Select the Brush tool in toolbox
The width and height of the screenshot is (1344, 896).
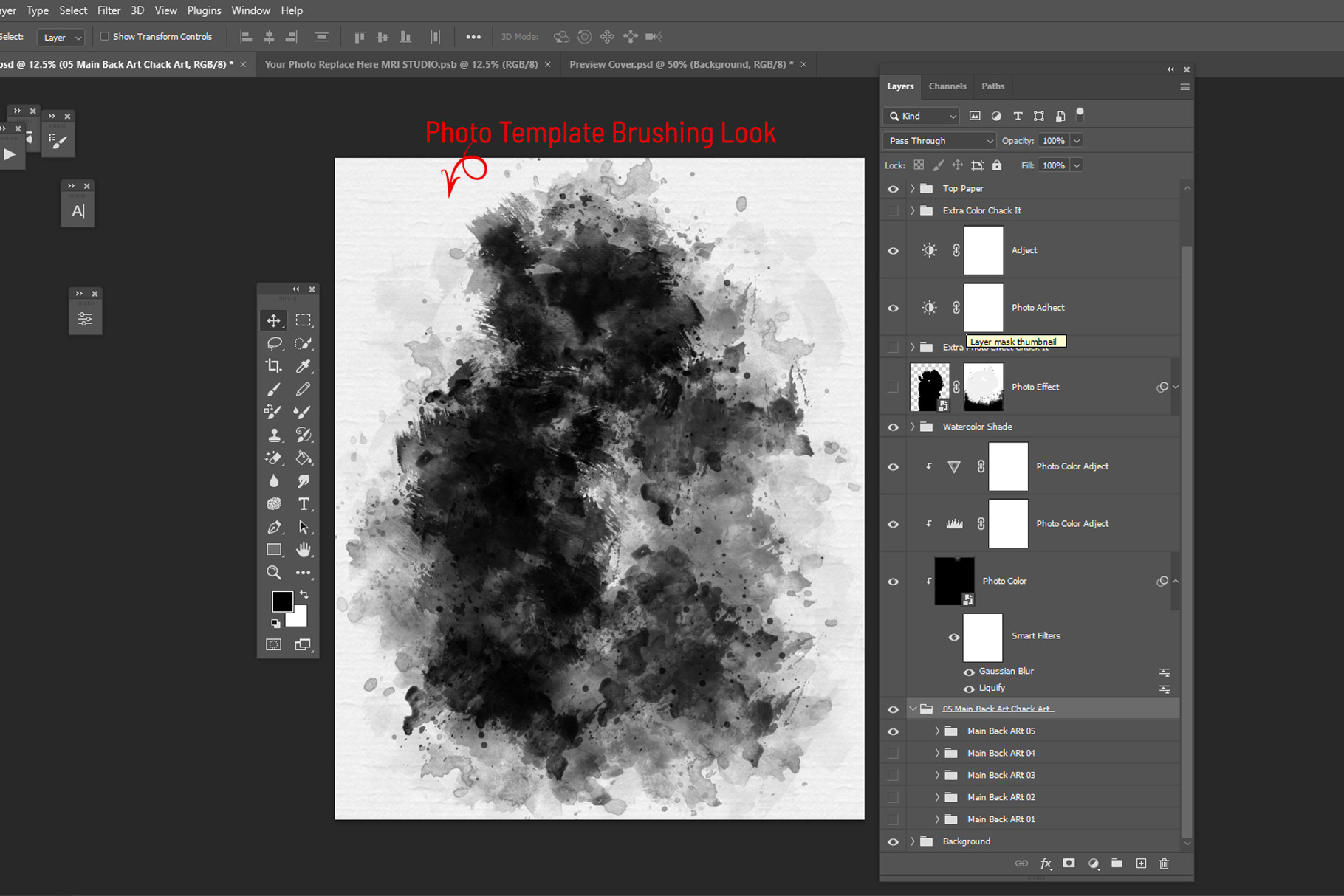click(x=273, y=389)
